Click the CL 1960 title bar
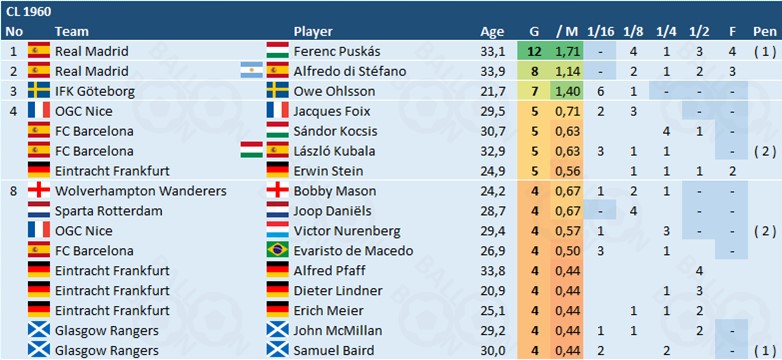782x360 pixels. (x=391, y=11)
